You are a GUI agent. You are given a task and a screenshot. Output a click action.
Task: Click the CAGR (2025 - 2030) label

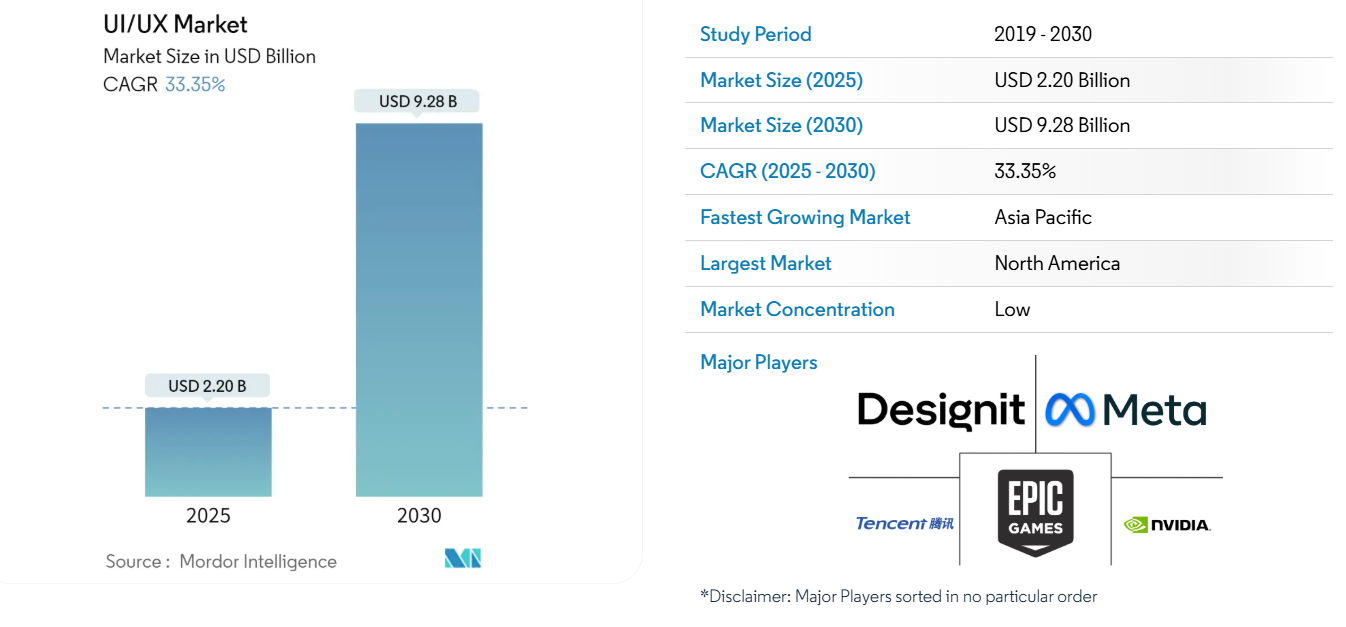pyautogui.click(x=787, y=171)
